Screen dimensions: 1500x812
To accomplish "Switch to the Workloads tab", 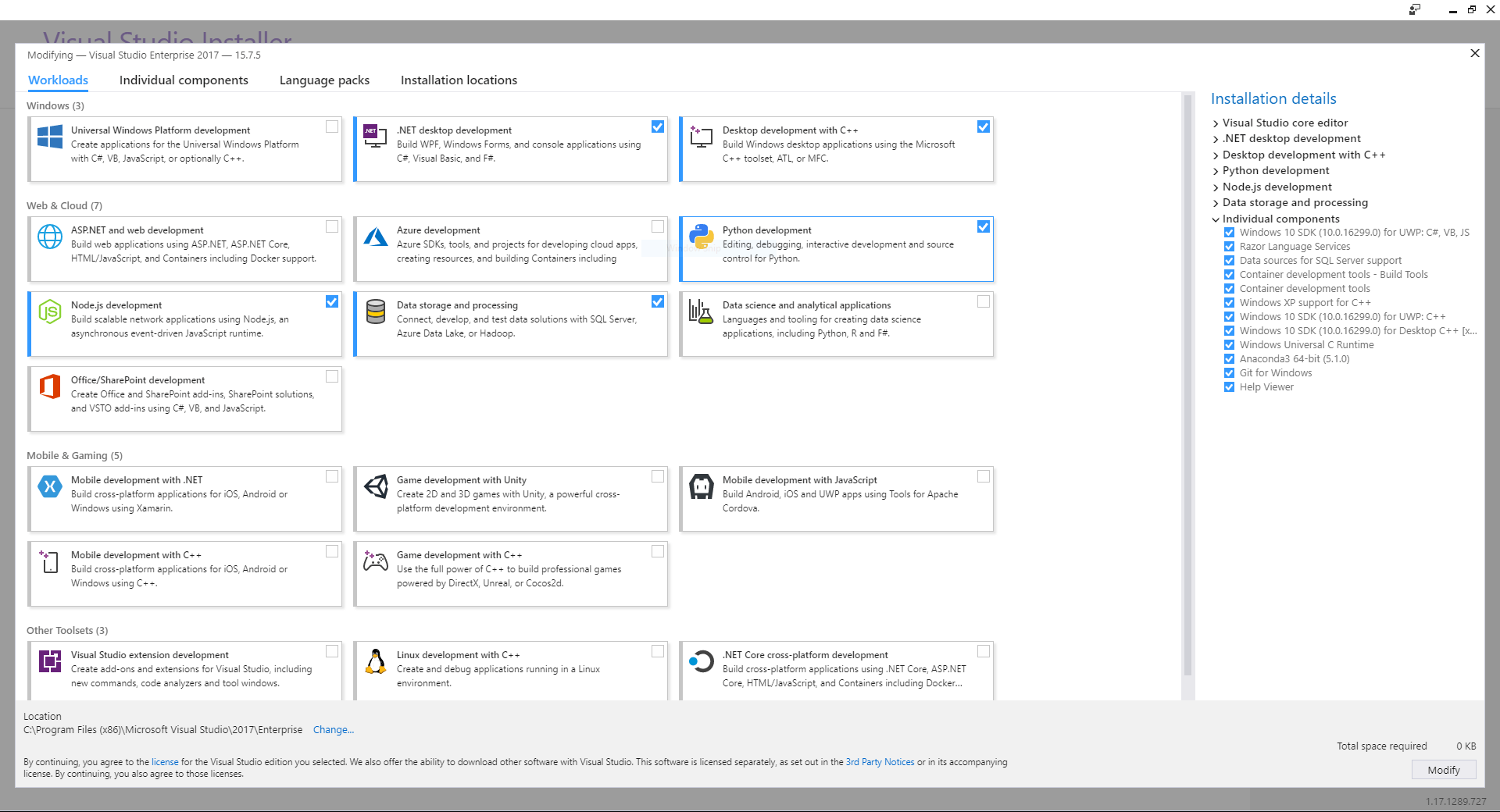I will pos(58,80).
